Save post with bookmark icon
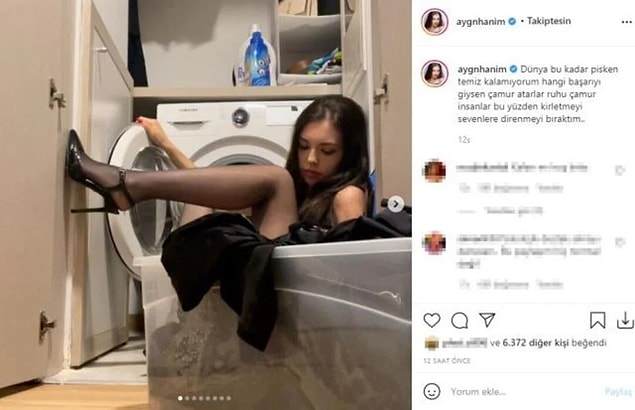Viewport: 635px width, 410px height. 597,320
